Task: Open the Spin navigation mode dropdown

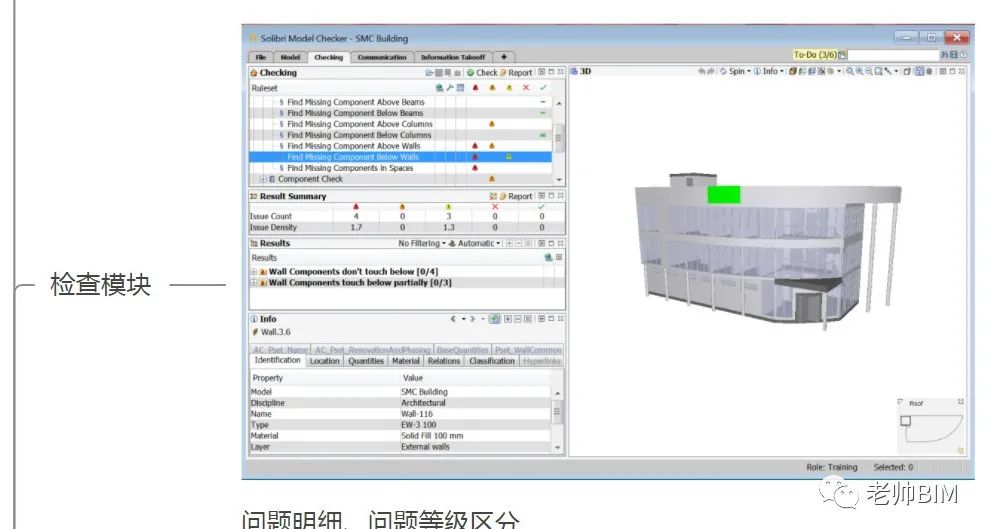Action: 735,71
